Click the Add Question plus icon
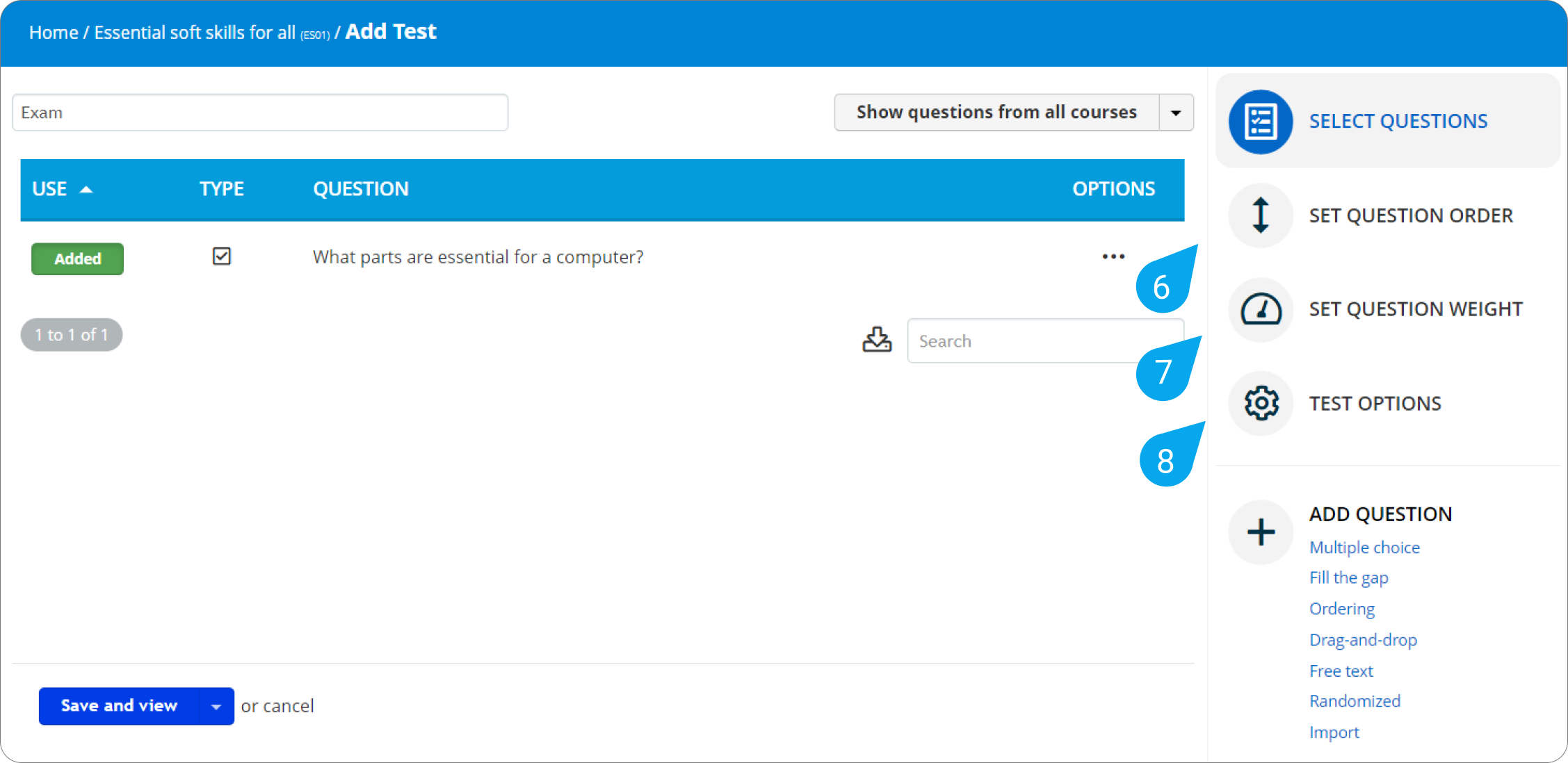Viewport: 1568px width, 763px height. 1259,531
